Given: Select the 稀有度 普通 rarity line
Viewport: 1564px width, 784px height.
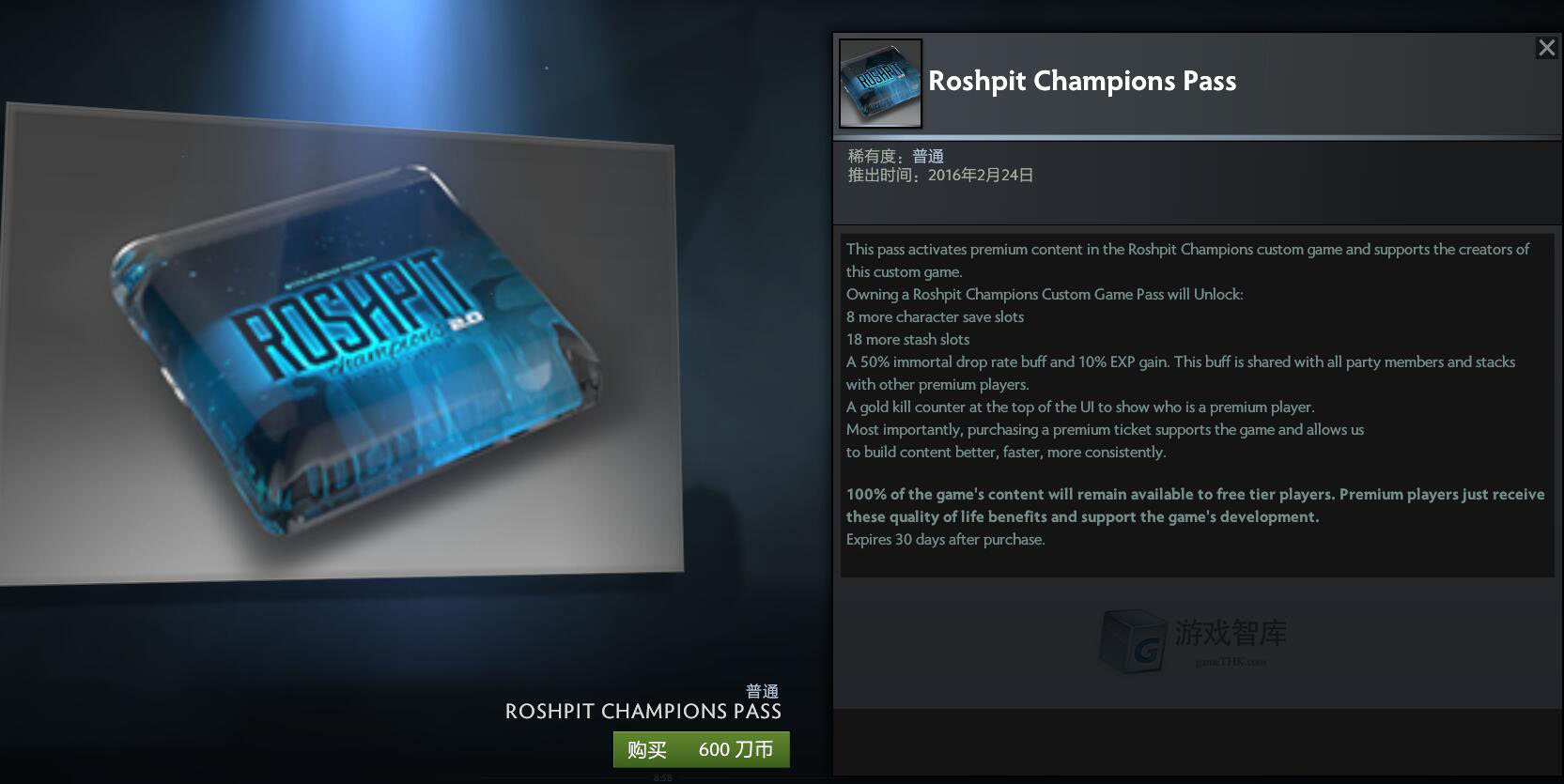Looking at the screenshot, I should tap(896, 157).
